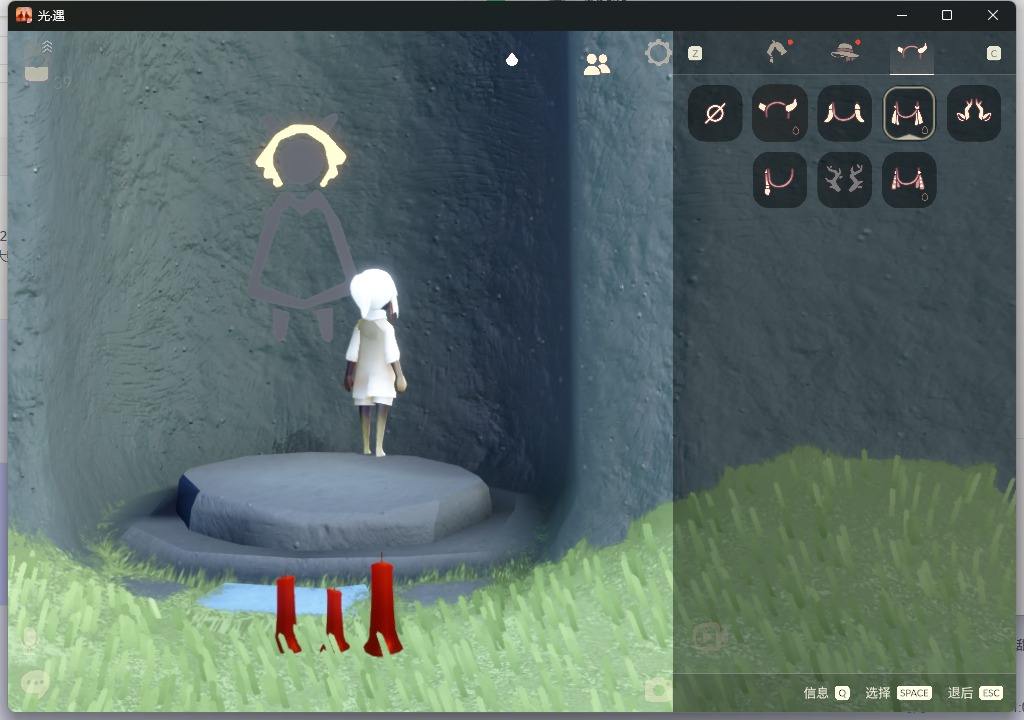Viewport: 1024px width, 720px height.
Task: Switch to the hairstyle category tab
Action: coord(777,52)
